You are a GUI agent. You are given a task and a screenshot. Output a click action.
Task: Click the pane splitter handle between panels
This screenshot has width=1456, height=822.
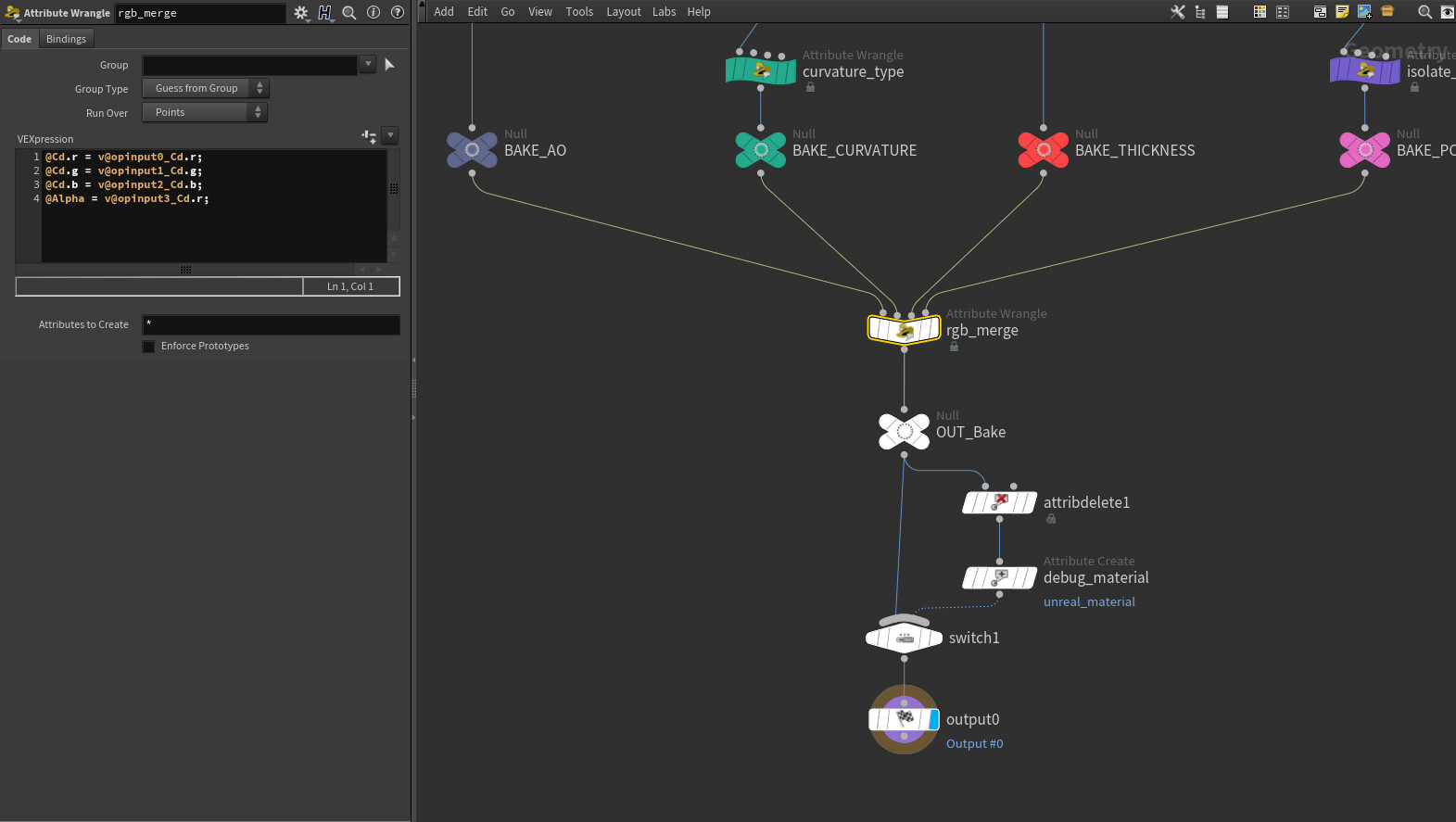pyautogui.click(x=413, y=389)
